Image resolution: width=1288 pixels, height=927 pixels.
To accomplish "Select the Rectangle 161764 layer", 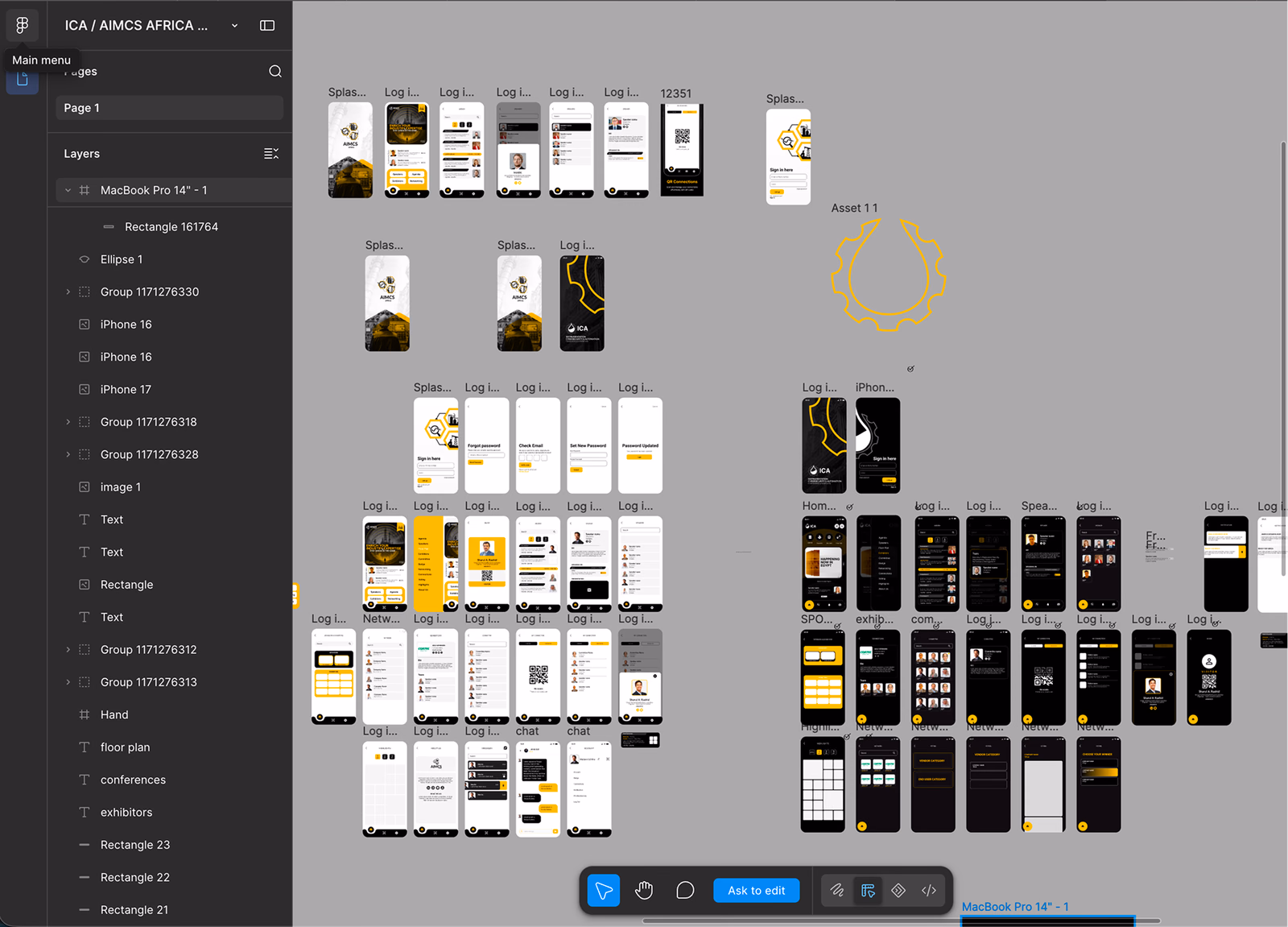I will point(170,227).
